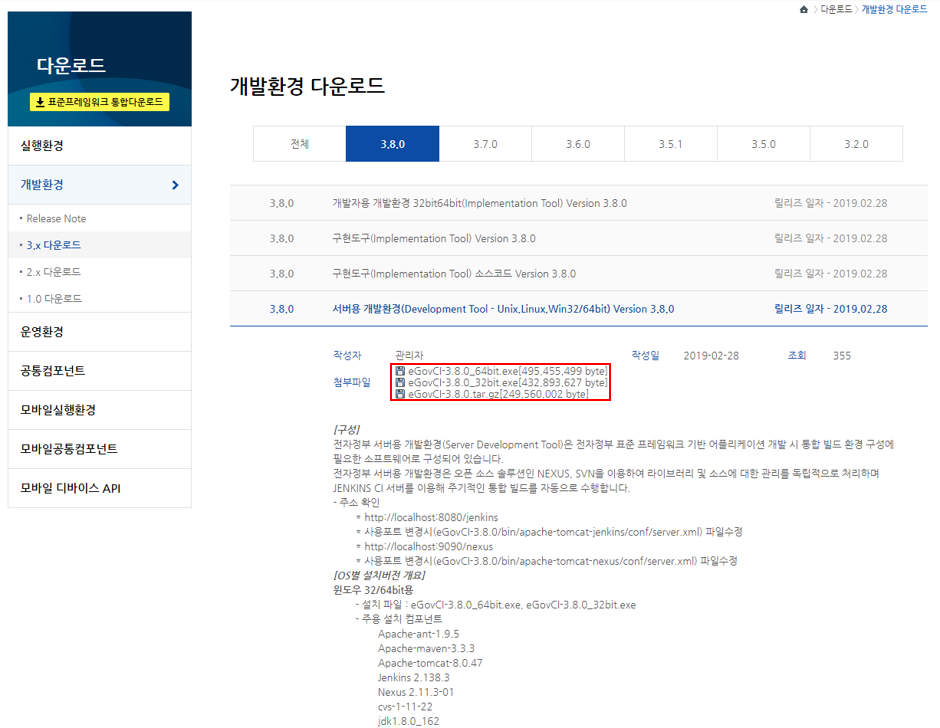The height and width of the screenshot is (728, 940).
Task: Open 2.x 다운로드 submenu link
Action: point(54,272)
